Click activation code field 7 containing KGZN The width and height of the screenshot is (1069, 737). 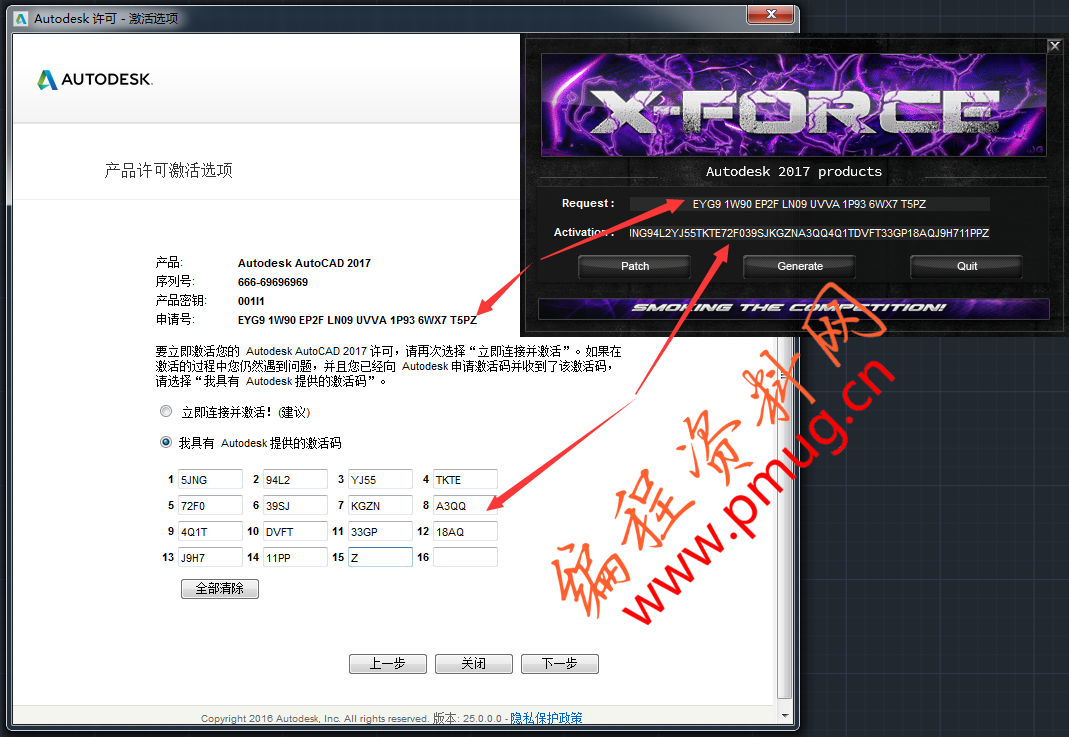380,505
